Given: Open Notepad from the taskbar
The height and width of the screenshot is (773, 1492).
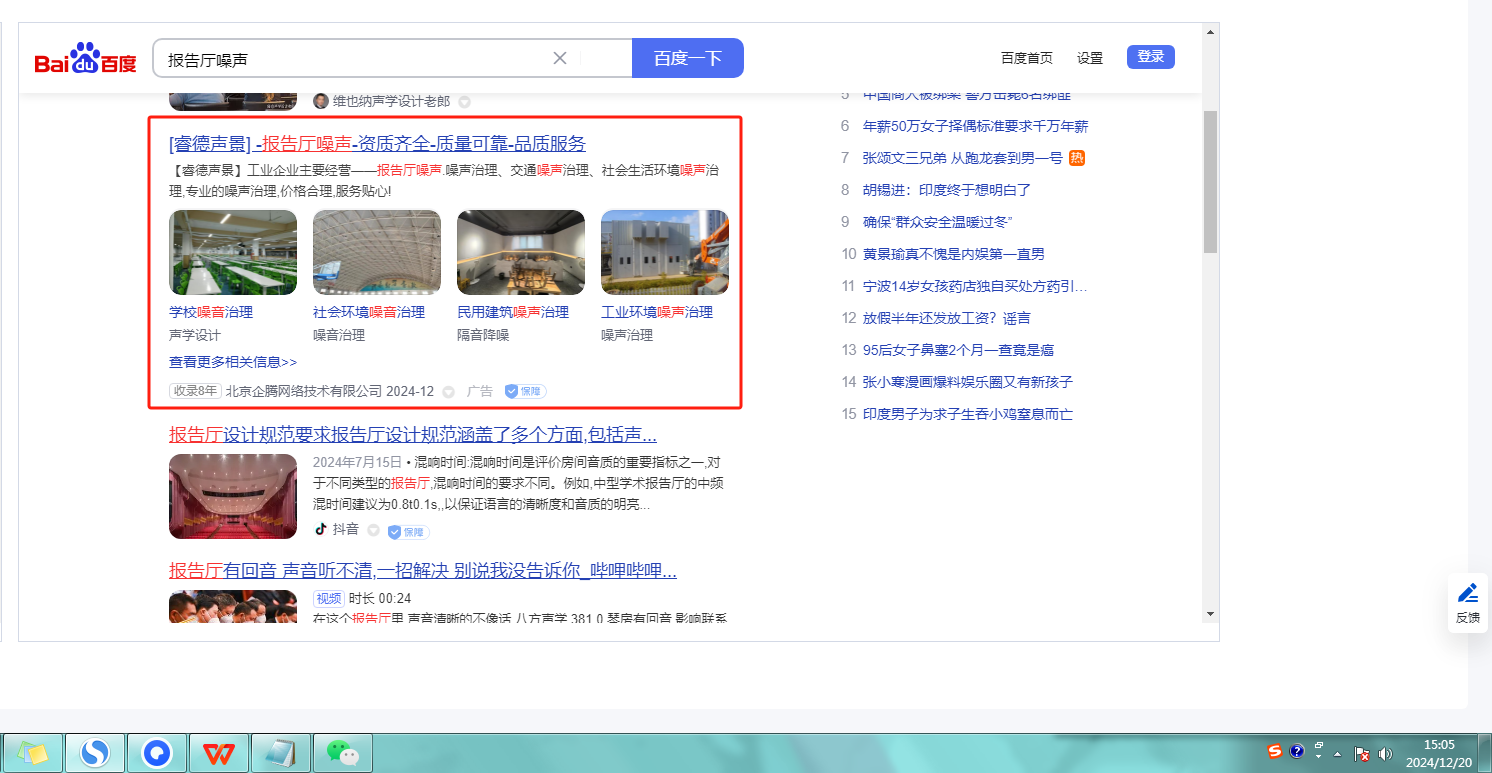Looking at the screenshot, I should pyautogui.click(x=281, y=752).
